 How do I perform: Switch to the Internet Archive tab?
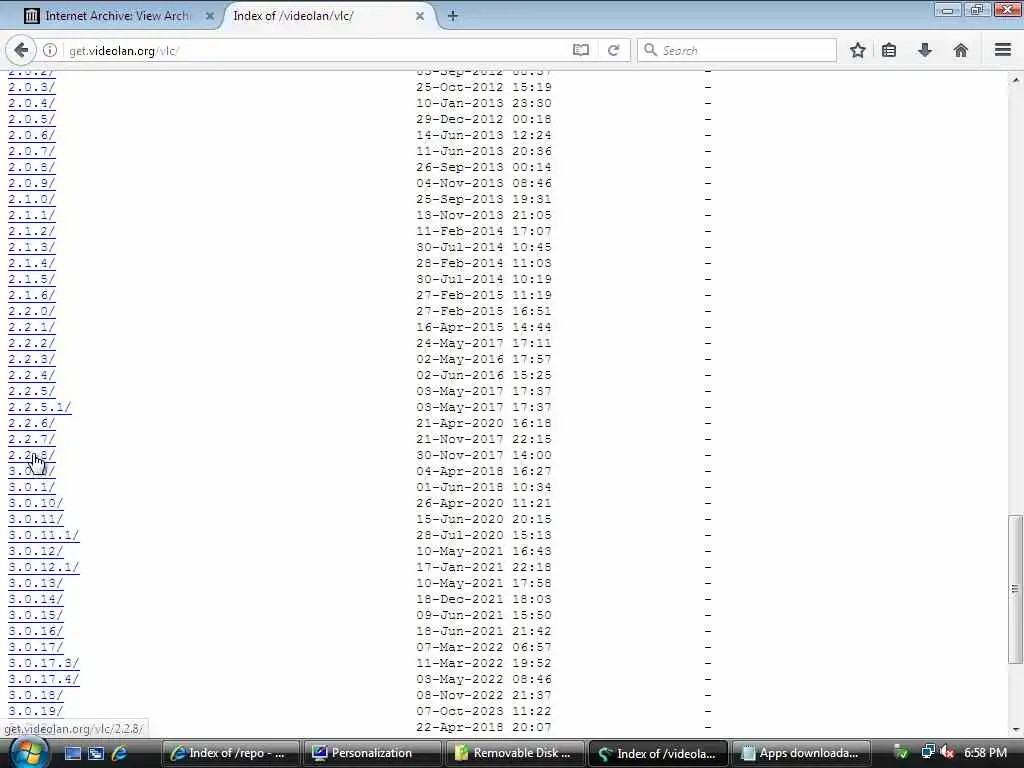(x=118, y=16)
